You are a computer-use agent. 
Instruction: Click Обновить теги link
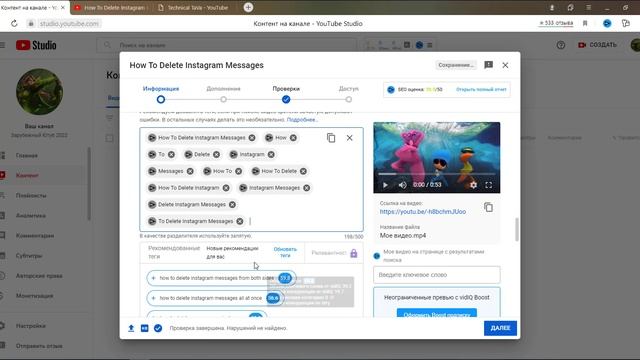point(285,252)
